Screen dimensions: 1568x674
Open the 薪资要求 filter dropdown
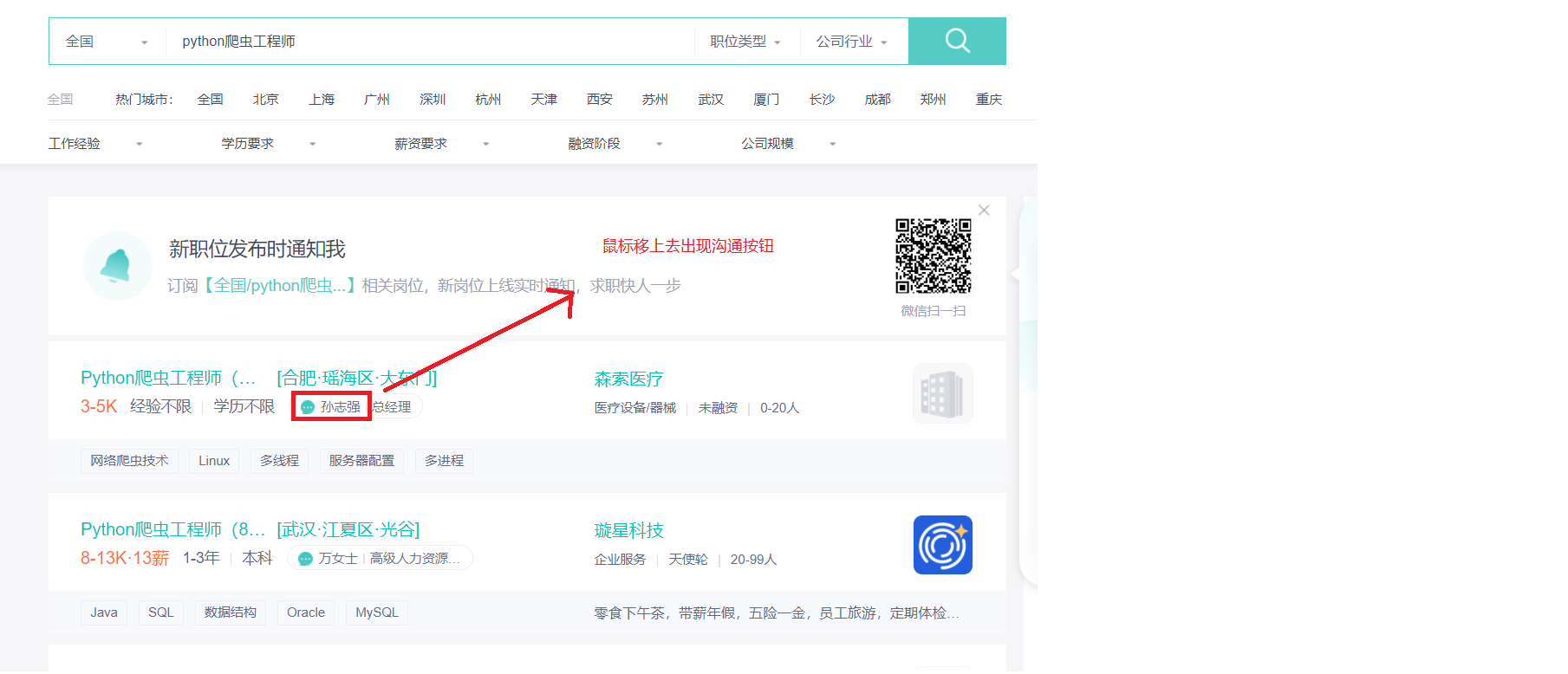pos(442,144)
